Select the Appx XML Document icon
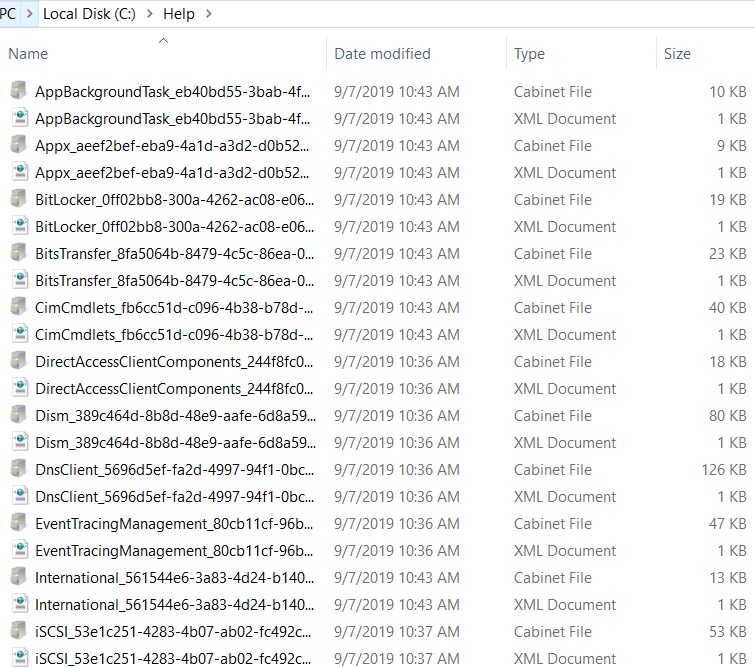The width and height of the screenshot is (755, 668). tap(19, 172)
